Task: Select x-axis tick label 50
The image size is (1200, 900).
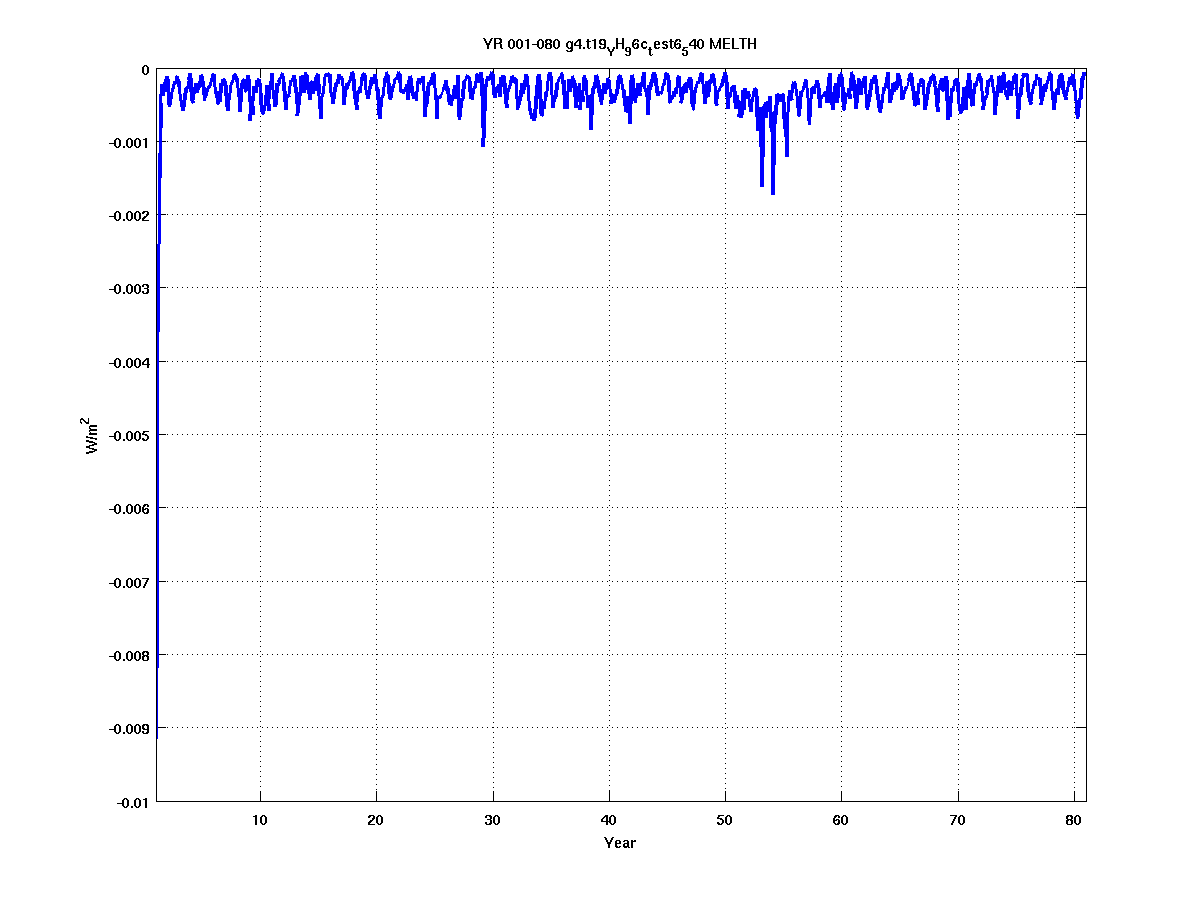Action: (725, 820)
